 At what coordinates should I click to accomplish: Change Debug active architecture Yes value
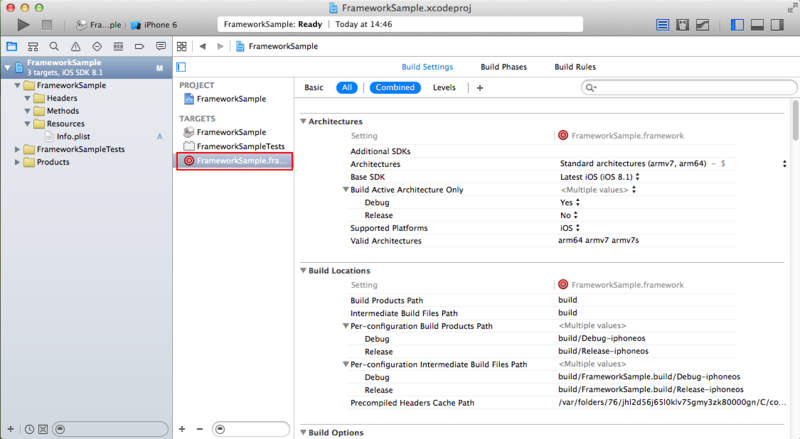[x=570, y=202]
